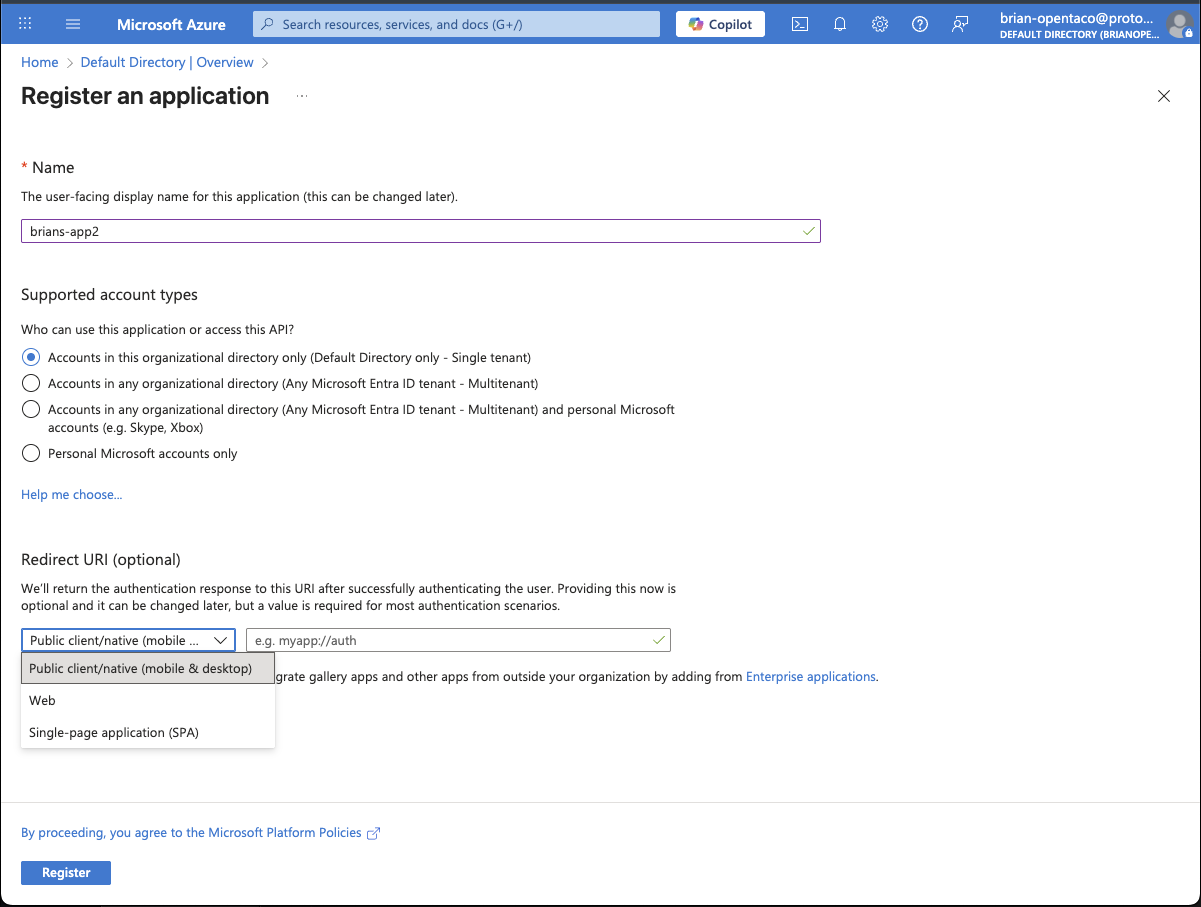Image resolution: width=1201 pixels, height=907 pixels.
Task: Select Personal Microsoft accounts only
Action: click(31, 453)
